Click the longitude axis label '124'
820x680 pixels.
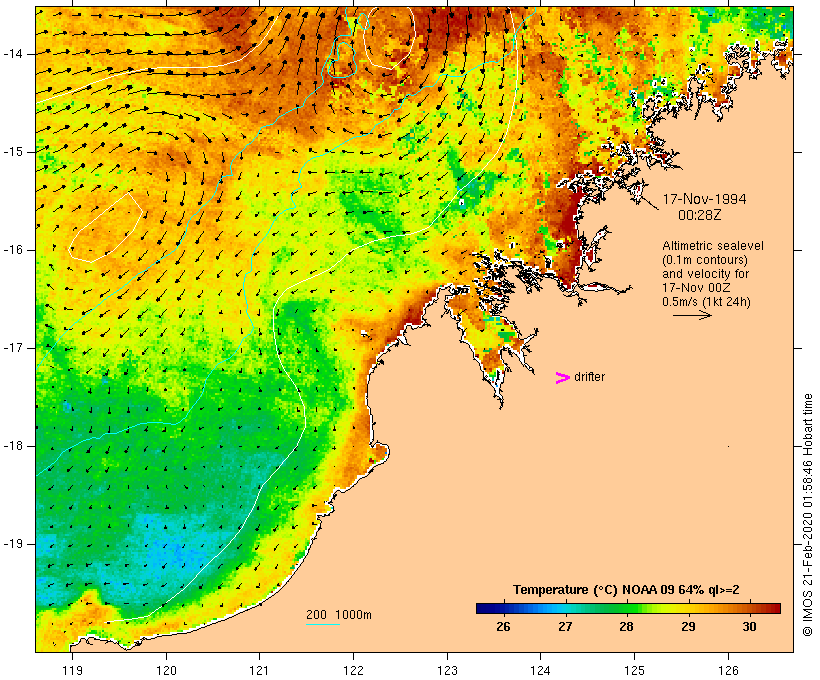541,670
